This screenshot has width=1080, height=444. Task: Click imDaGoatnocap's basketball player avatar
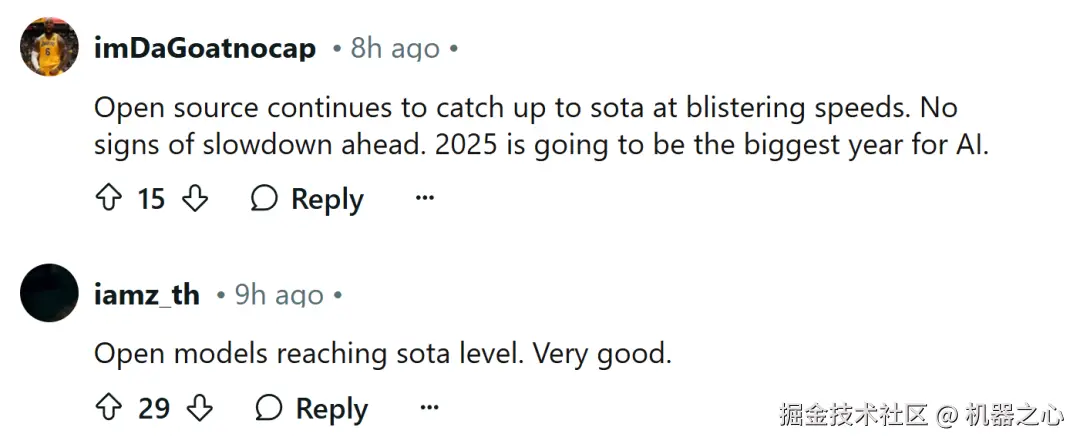pyautogui.click(x=49, y=47)
